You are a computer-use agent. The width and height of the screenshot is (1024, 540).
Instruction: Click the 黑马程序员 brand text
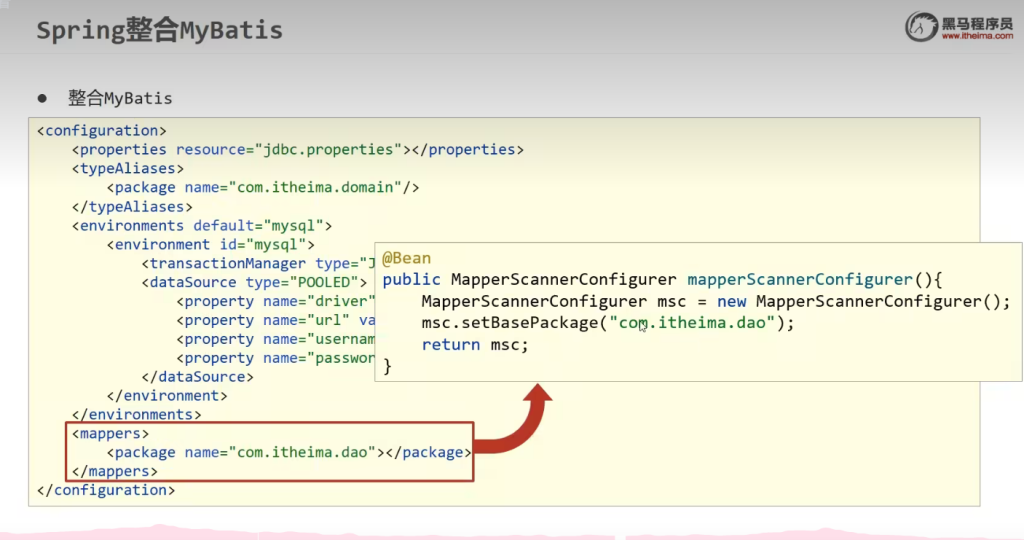coord(976,21)
